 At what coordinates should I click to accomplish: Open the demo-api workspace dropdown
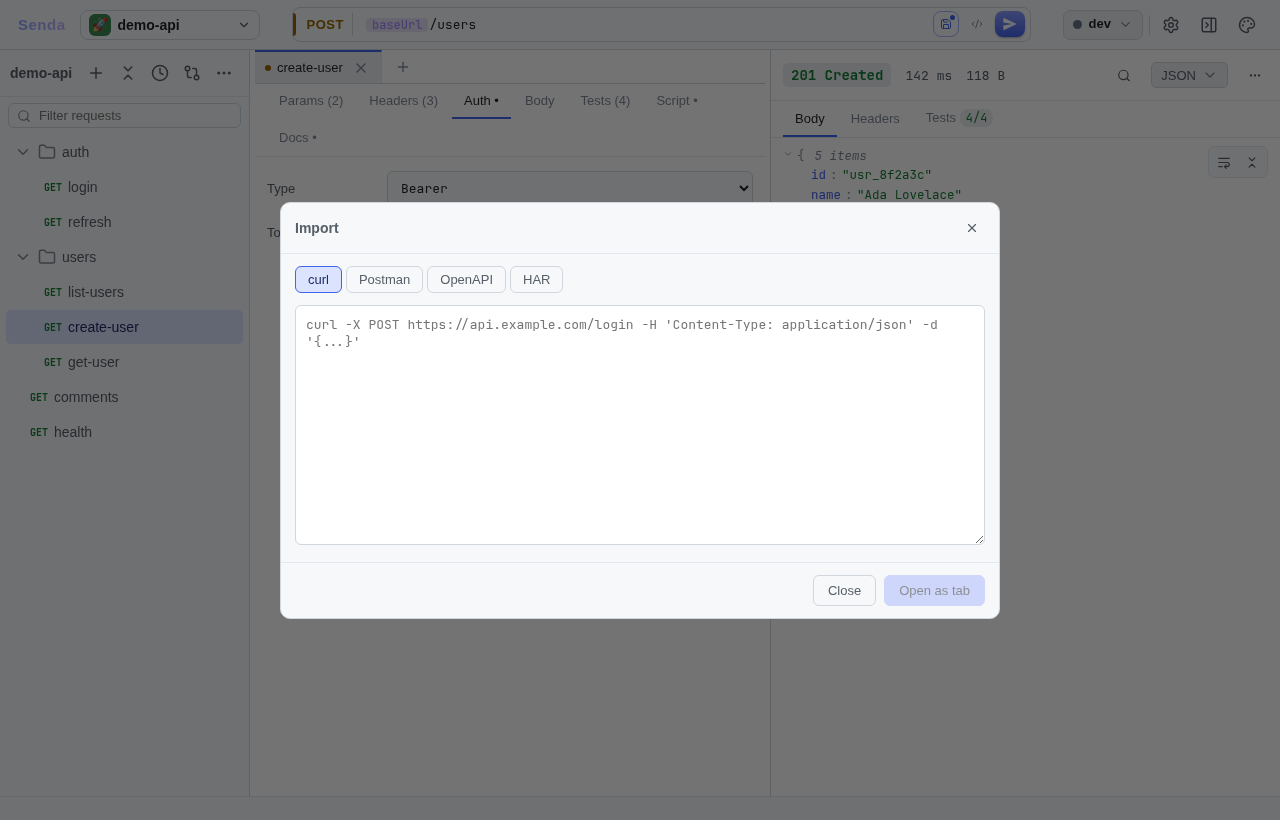[170, 25]
